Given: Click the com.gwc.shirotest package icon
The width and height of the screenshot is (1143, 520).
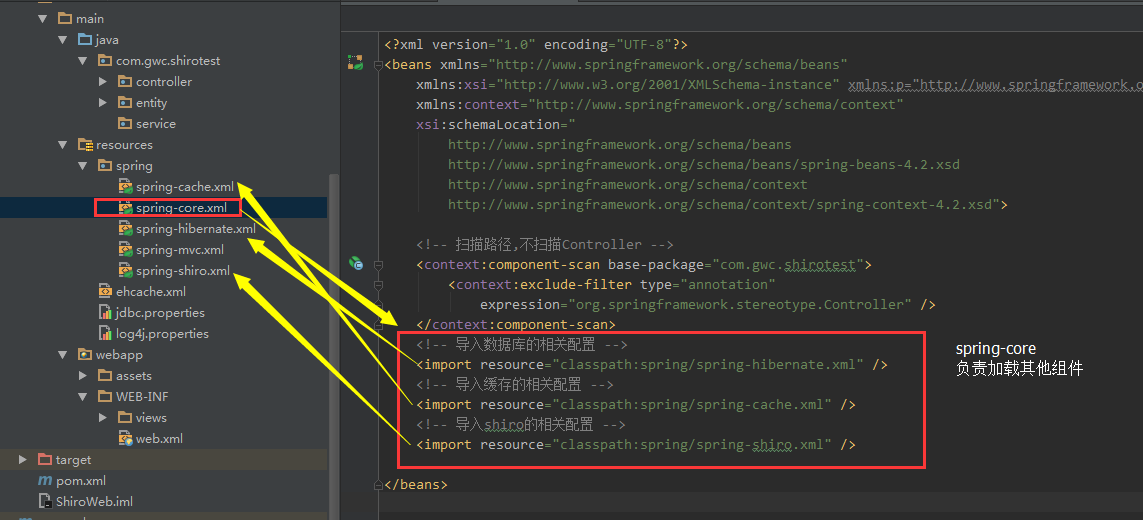Looking at the screenshot, I should 105,61.
